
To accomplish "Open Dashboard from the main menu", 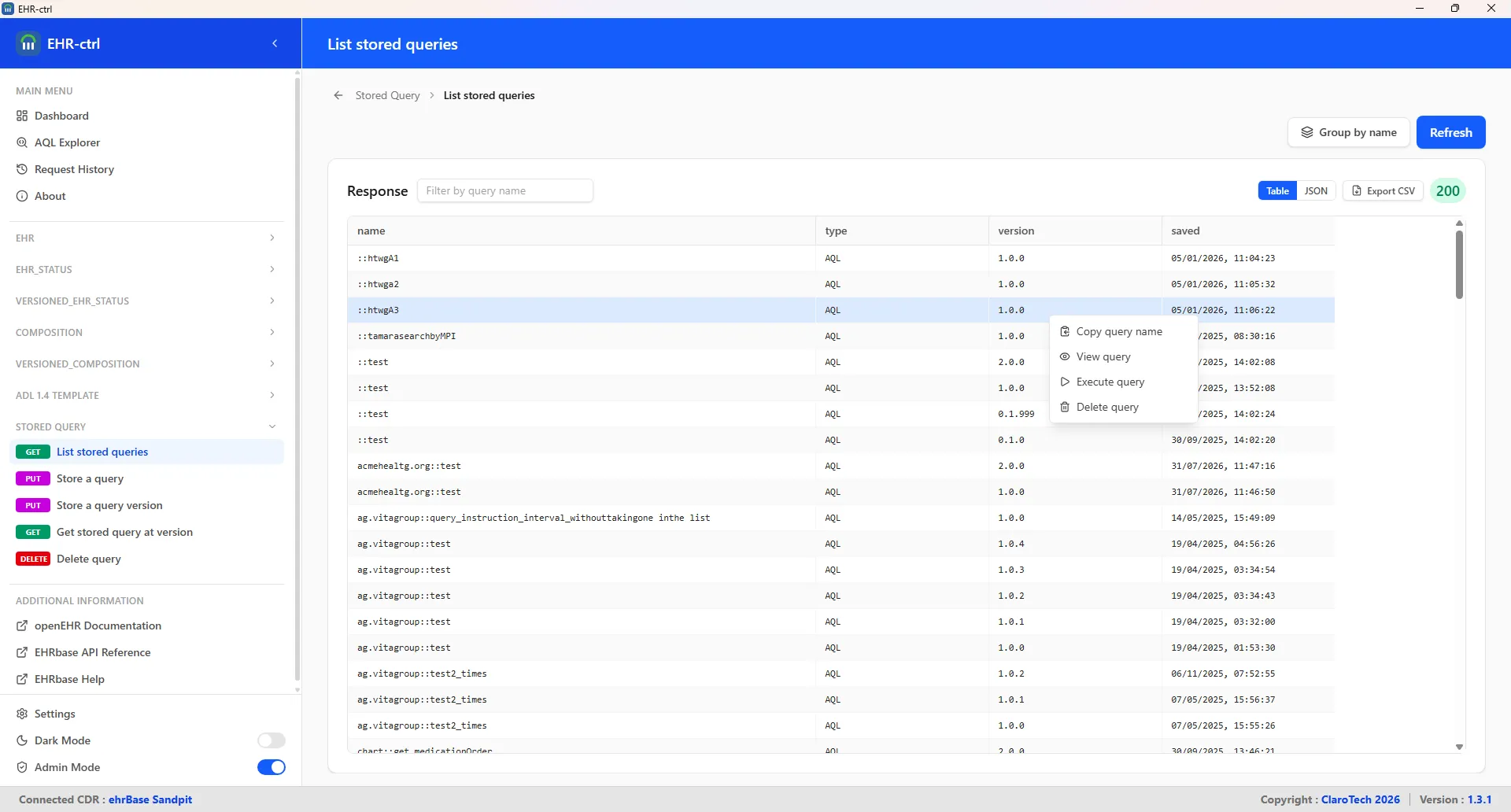I will 61,116.
